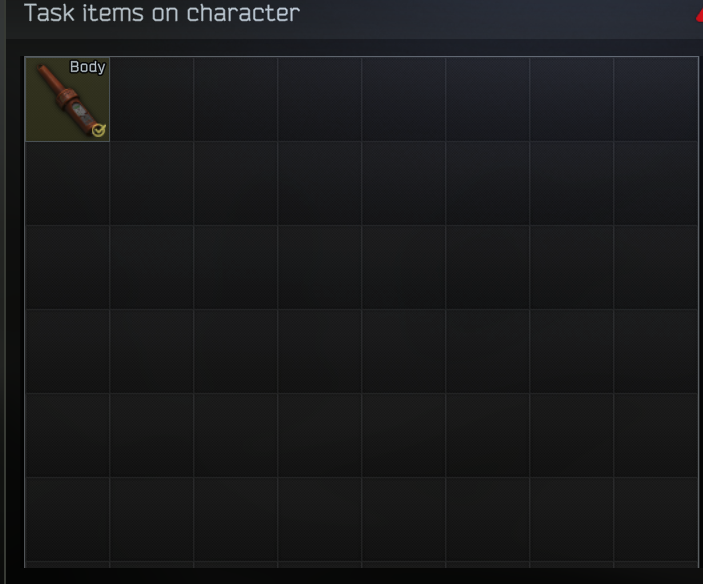The image size is (703, 584).
Task: Select first slot in the third row
Action: tap(67, 267)
